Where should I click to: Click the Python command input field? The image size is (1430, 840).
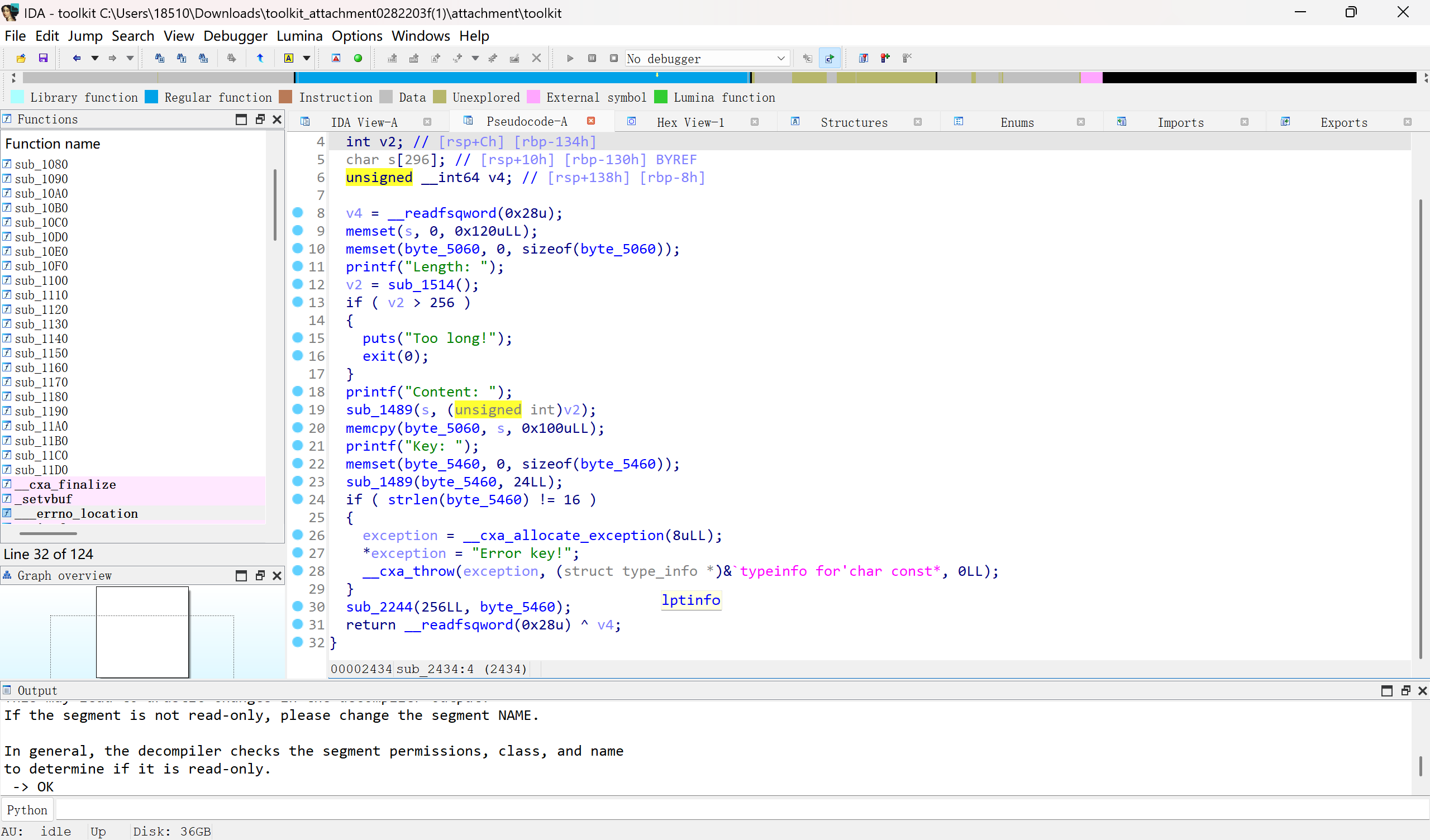[x=742, y=810]
